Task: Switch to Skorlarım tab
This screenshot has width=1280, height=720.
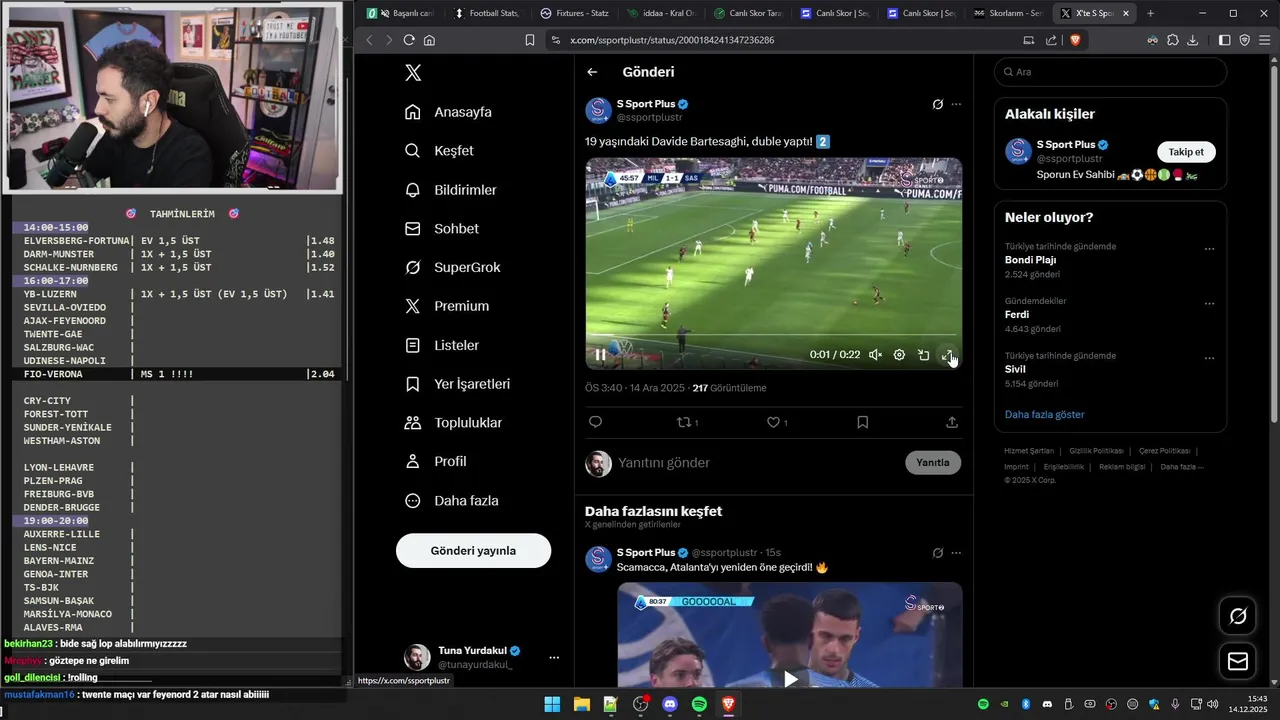Action: 1008,13
